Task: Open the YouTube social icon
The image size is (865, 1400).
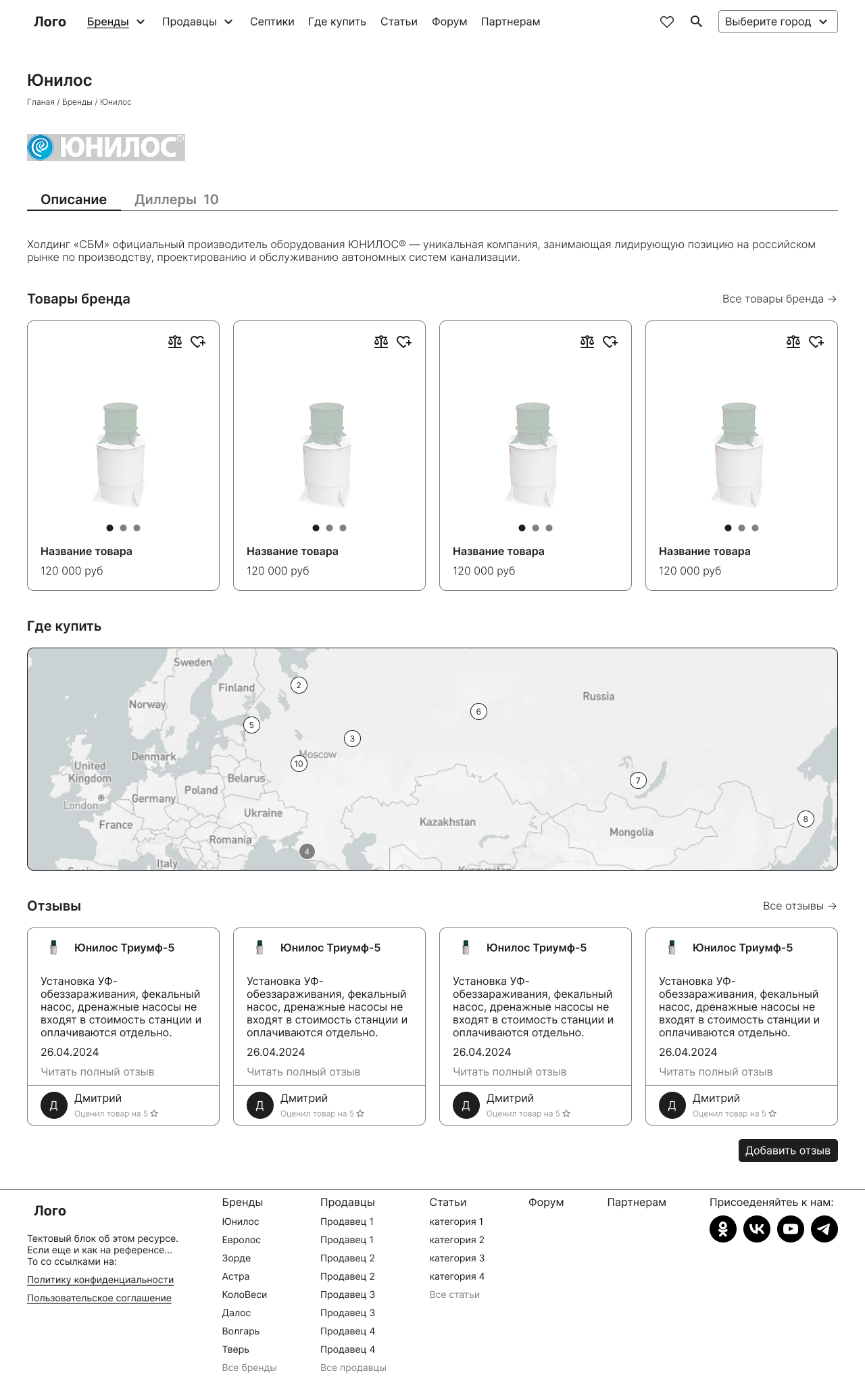Action: [791, 1229]
